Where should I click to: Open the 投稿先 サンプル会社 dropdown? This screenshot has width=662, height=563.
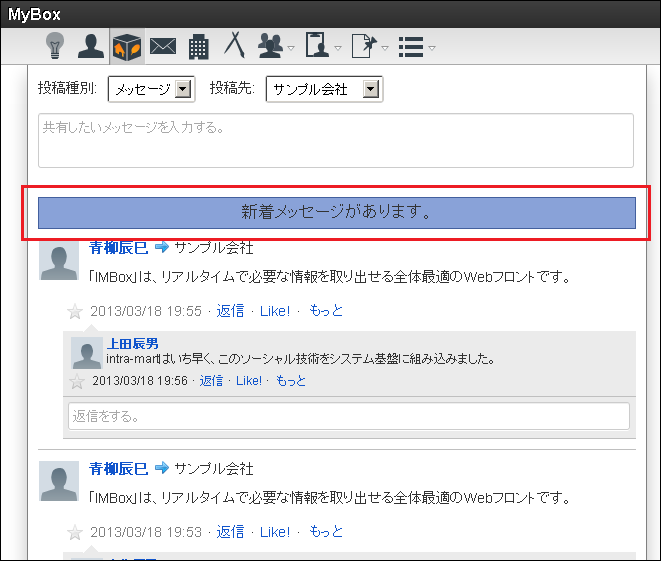[x=324, y=89]
